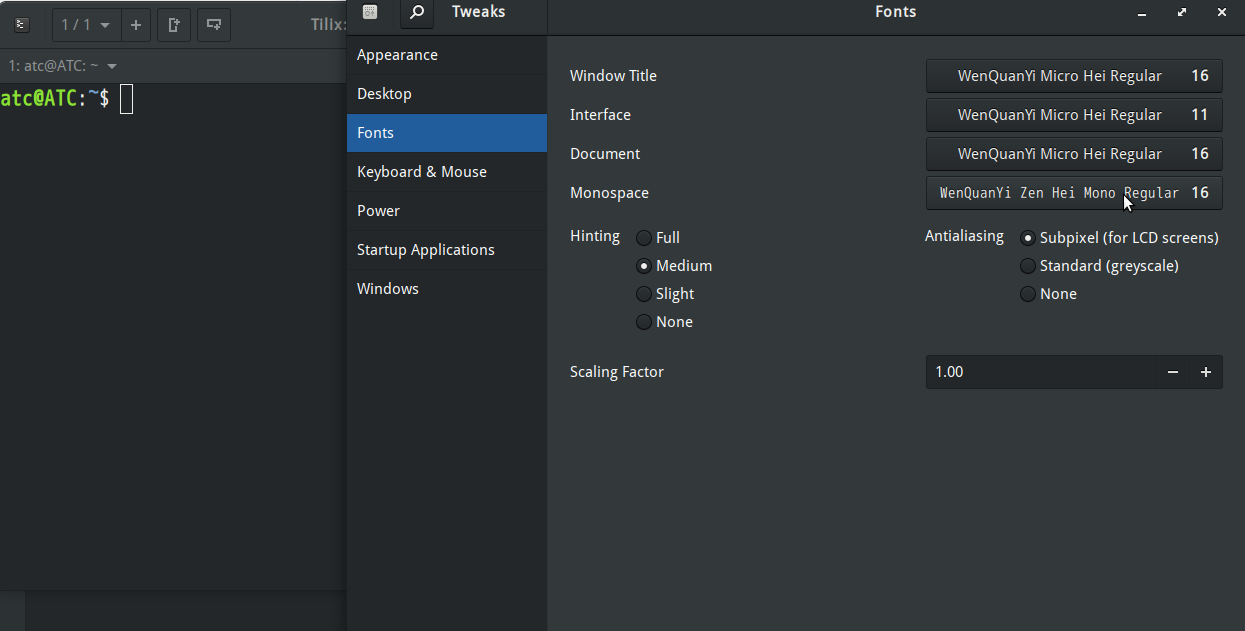Switch to the Windows section in Tweaks
Screen dimensions: 1245x631
pos(447,289)
